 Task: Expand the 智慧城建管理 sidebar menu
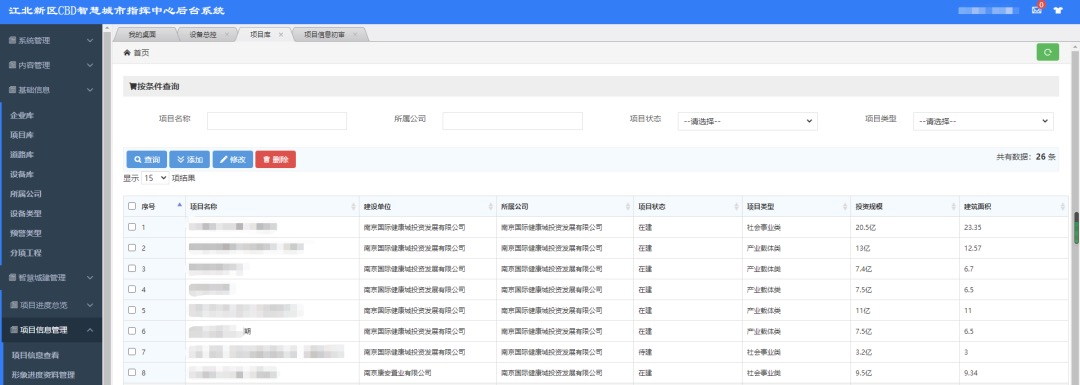point(51,278)
